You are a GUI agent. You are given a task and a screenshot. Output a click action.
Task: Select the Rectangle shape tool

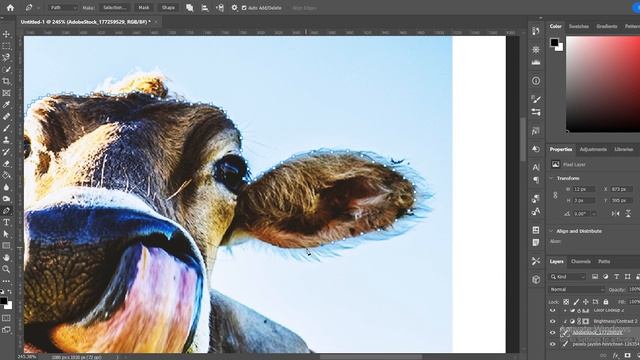click(6, 246)
